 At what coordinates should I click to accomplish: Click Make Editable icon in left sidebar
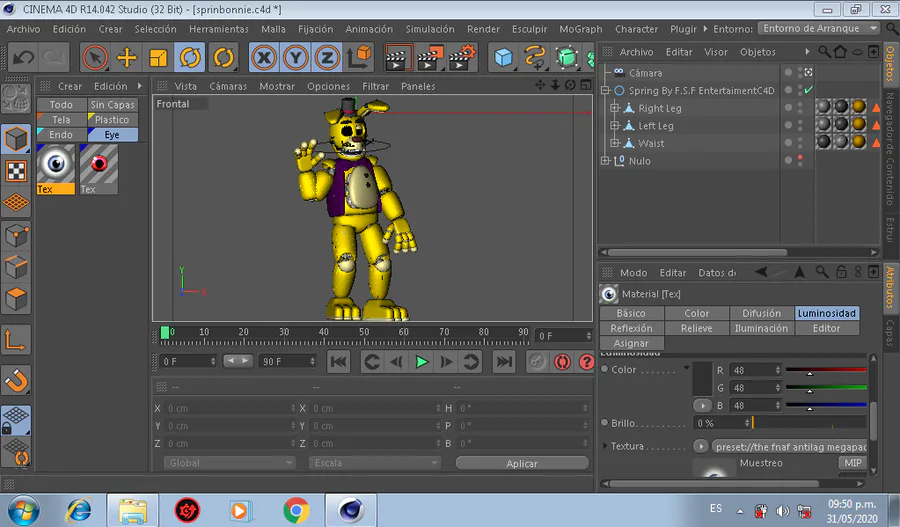click(15, 99)
